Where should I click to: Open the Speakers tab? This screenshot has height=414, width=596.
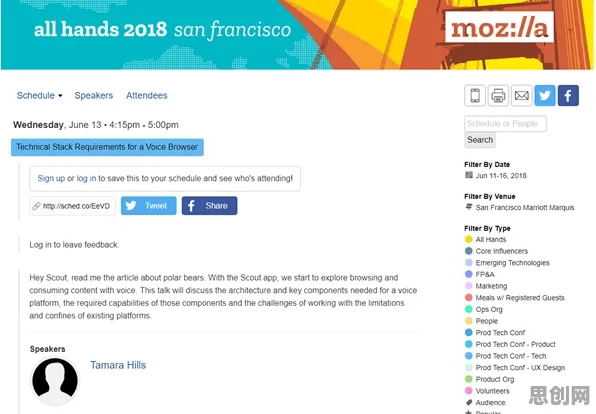94,95
